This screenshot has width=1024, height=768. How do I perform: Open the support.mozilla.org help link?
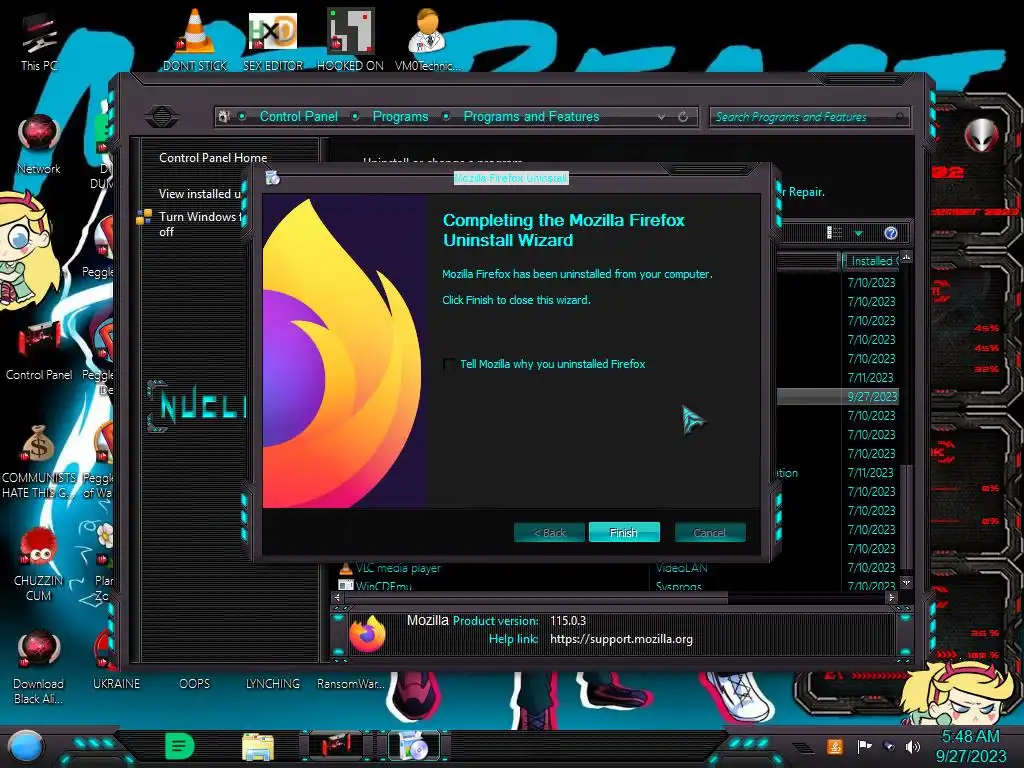pyautogui.click(x=621, y=639)
